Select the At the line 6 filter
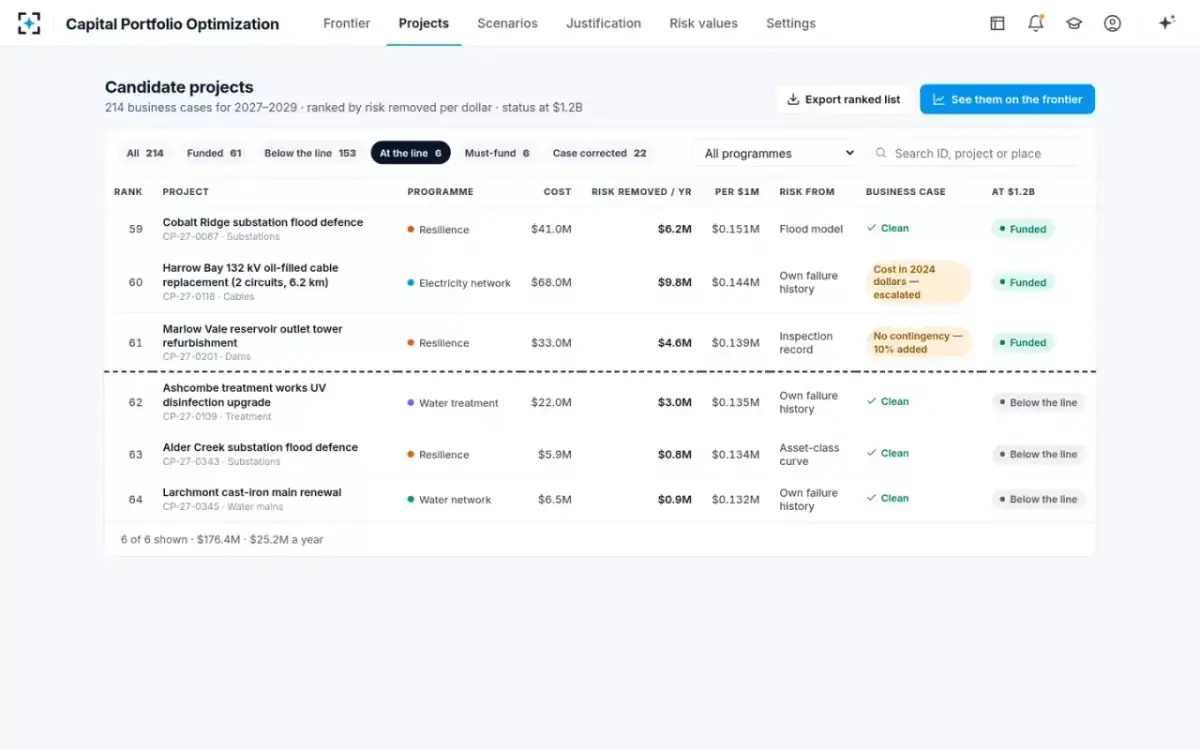This screenshot has height=750, width=1200. coord(411,153)
